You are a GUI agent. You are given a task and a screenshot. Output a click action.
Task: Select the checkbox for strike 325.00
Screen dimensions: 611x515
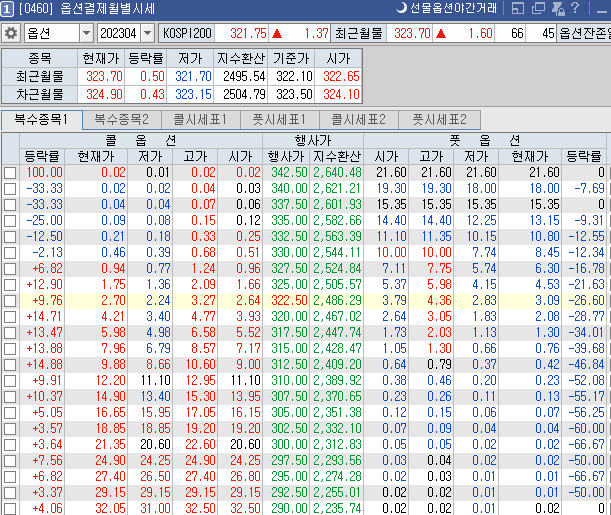click(x=10, y=284)
